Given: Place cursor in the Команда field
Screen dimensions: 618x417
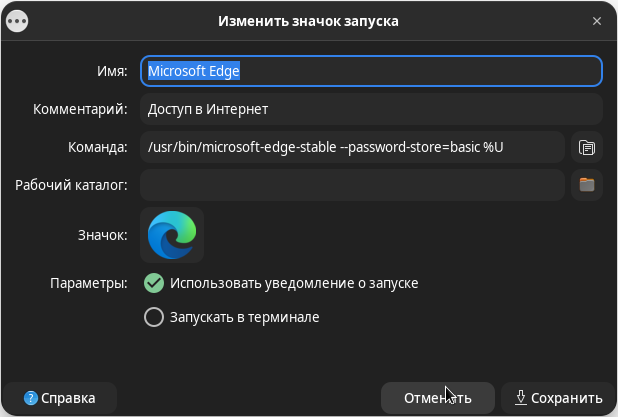Looking at the screenshot, I should 352,147.
